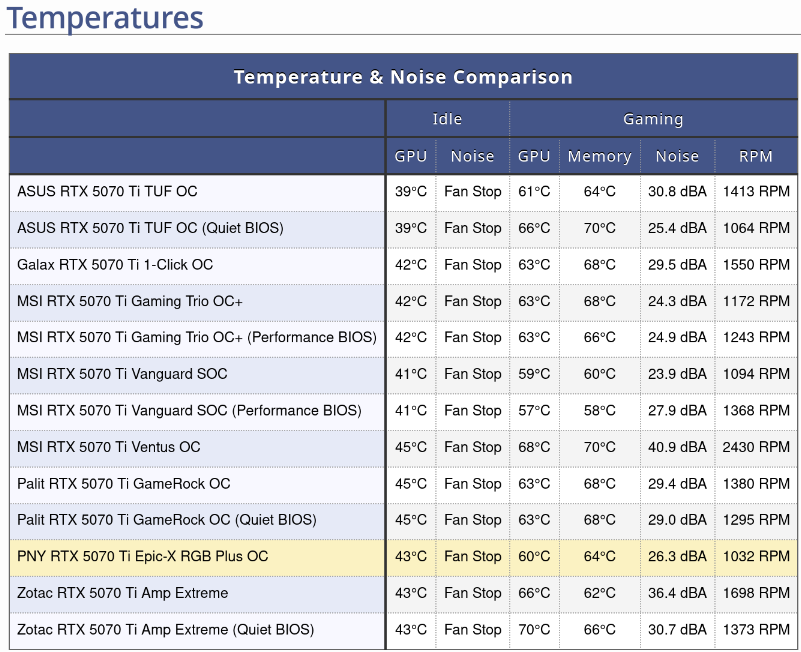The width and height of the screenshot is (801, 652).
Task: Click the Temperature & Noise Comparison title
Action: point(403,77)
